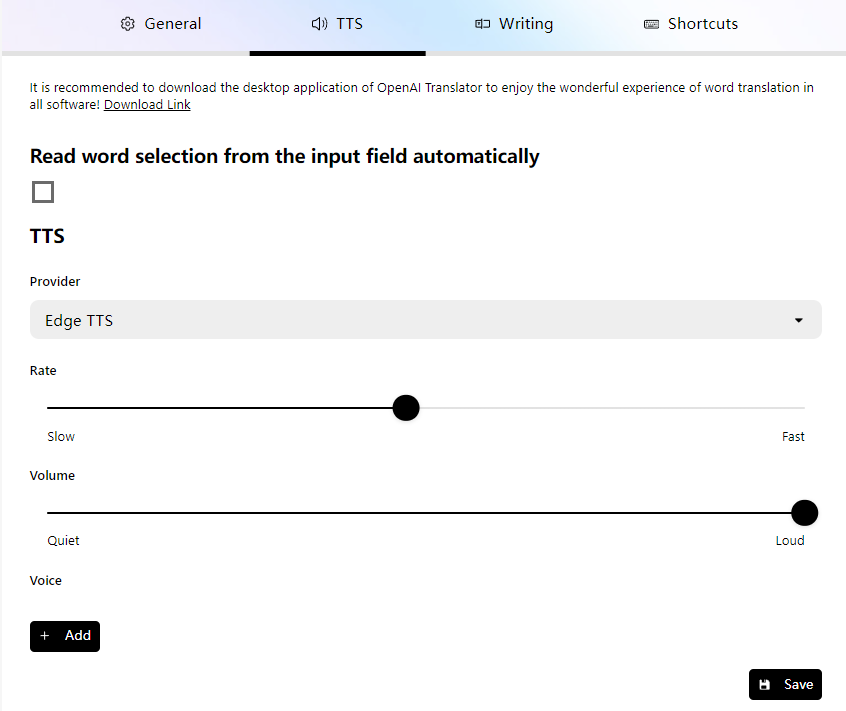Open the Download Link for the desktop app
Viewport: 846px width, 711px height.
[x=147, y=105]
